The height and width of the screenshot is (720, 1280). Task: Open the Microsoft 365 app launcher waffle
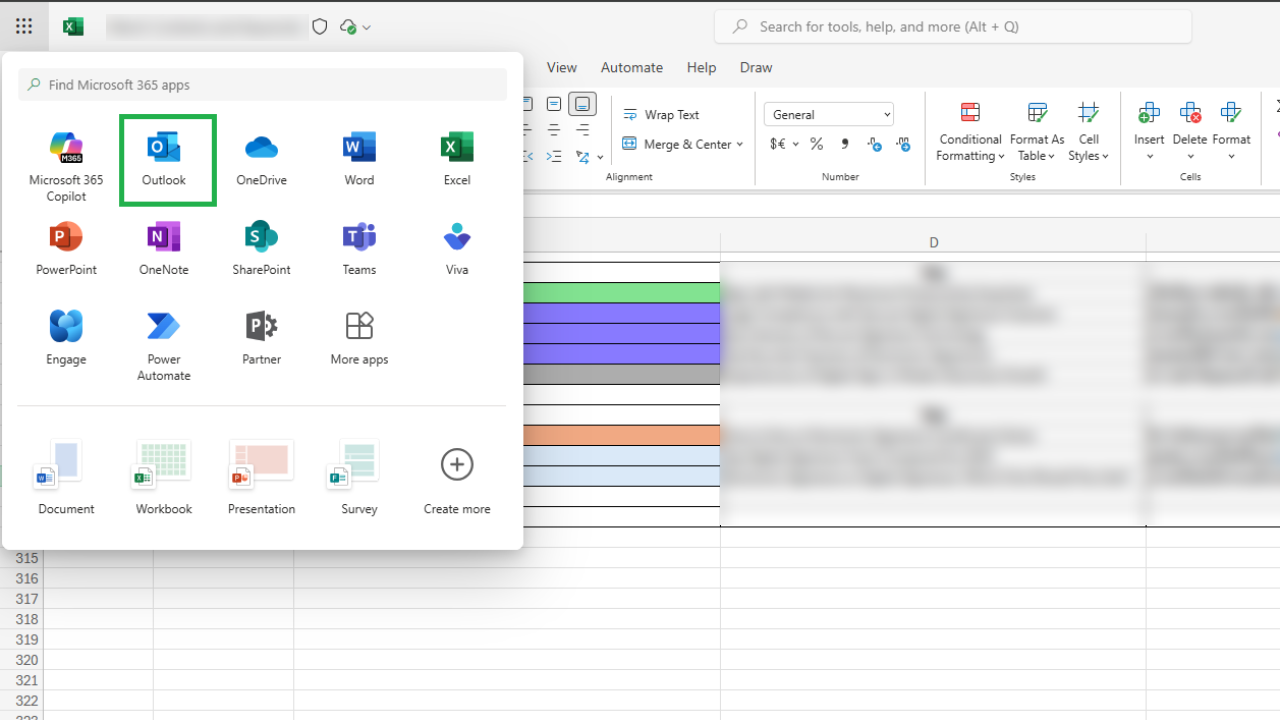24,27
